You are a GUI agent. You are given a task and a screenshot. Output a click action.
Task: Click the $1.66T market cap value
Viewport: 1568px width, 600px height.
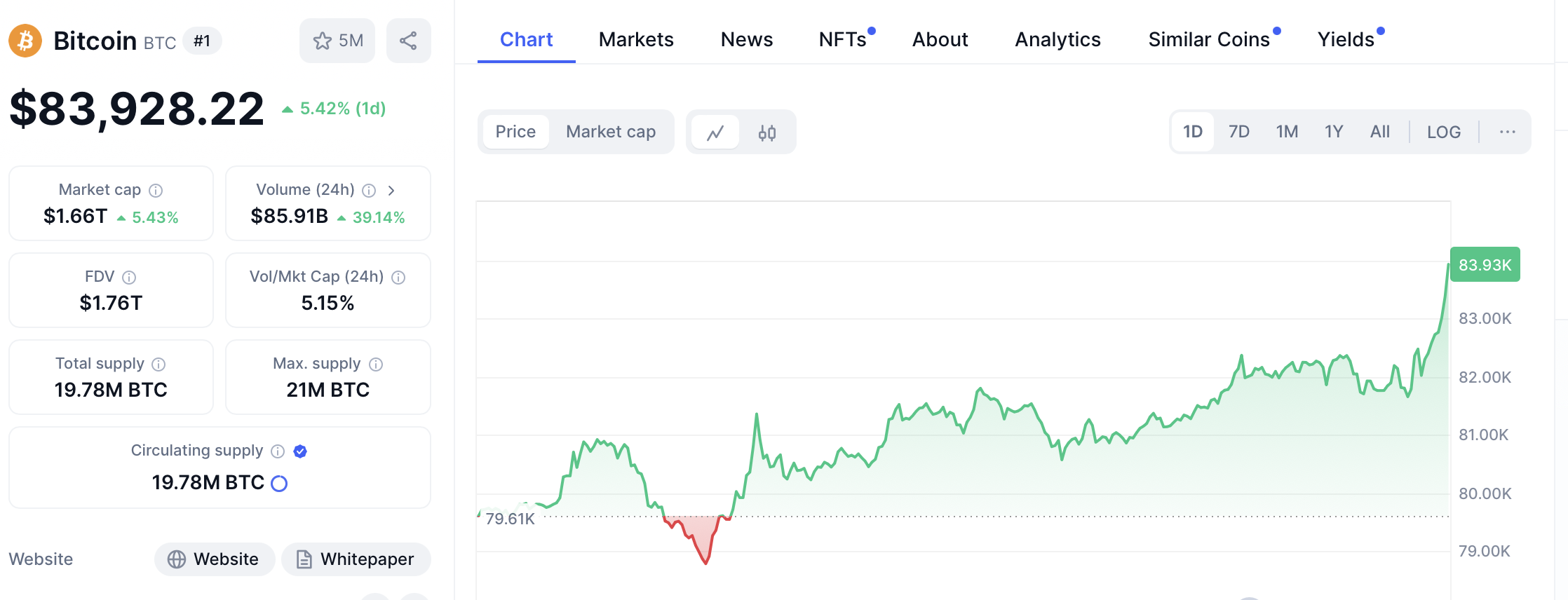pyautogui.click(x=75, y=217)
